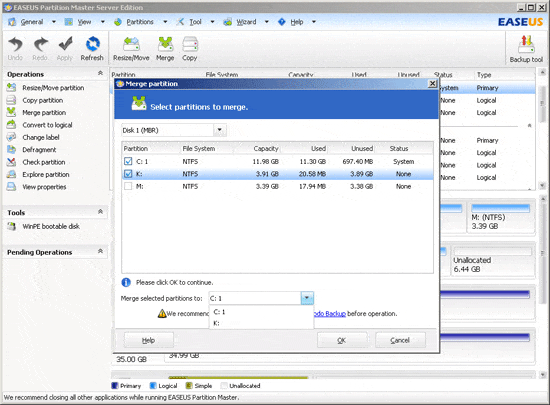Open the Backup tool icon
The image size is (550, 405).
pos(526,45)
